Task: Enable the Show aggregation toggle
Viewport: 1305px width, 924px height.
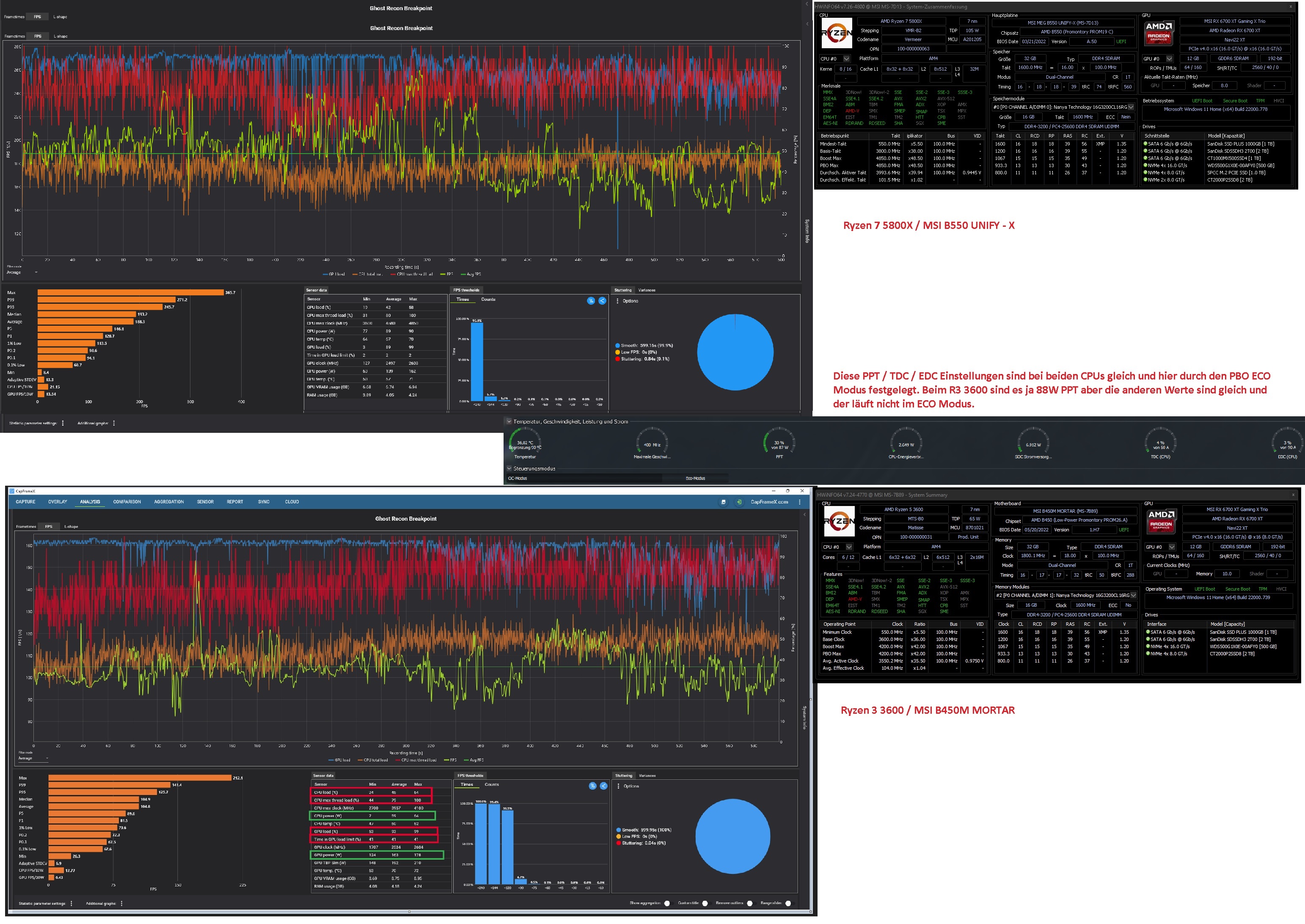Action: tap(668, 904)
